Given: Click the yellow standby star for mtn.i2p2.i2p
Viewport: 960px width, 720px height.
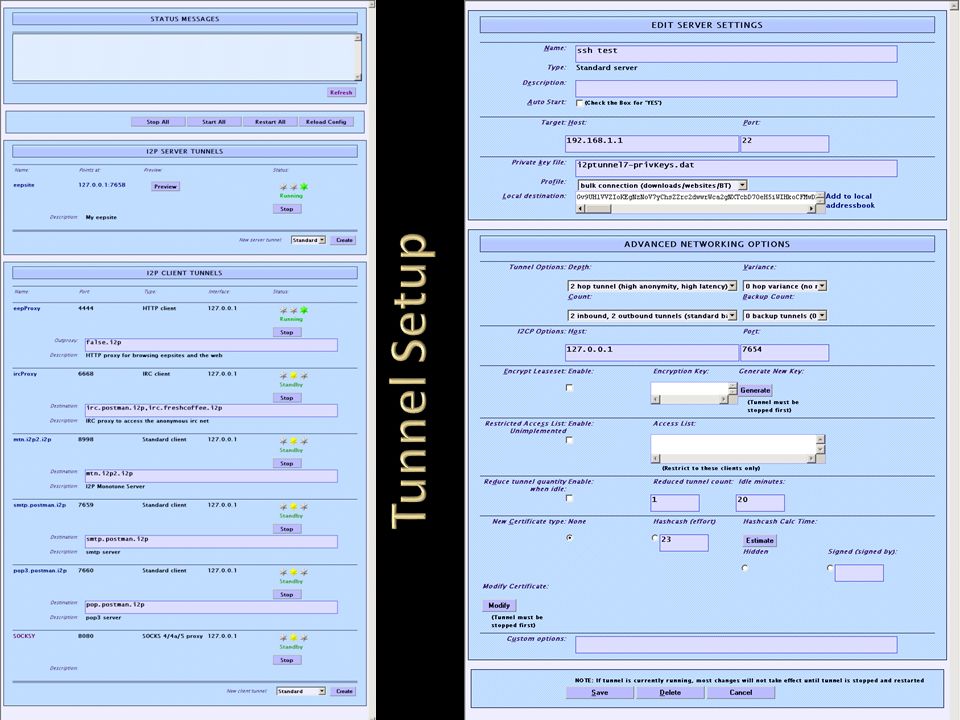Looking at the screenshot, I should click(294, 441).
